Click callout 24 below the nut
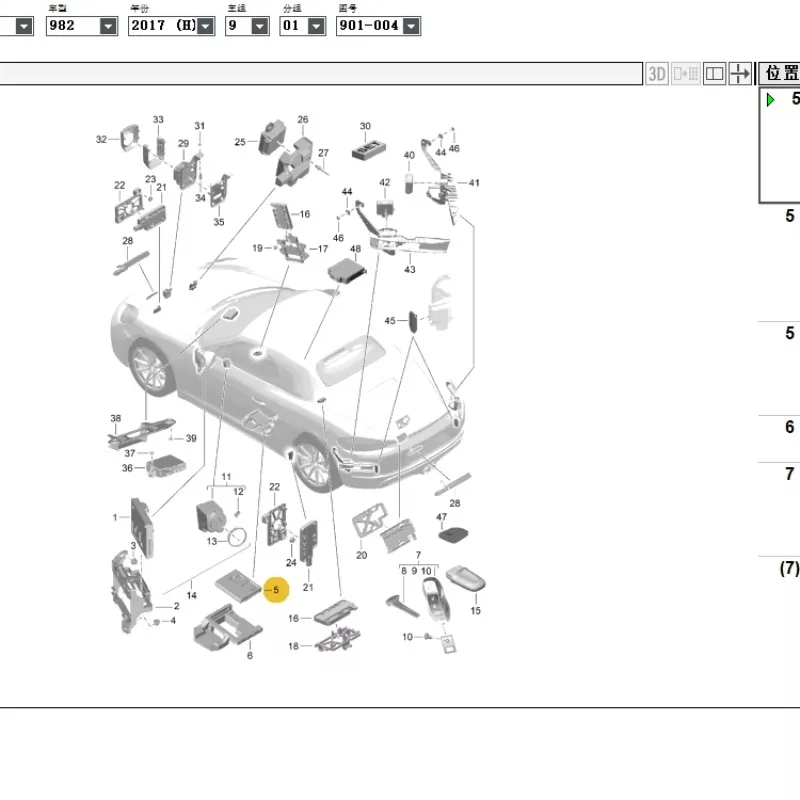800x800 pixels. pyautogui.click(x=291, y=563)
